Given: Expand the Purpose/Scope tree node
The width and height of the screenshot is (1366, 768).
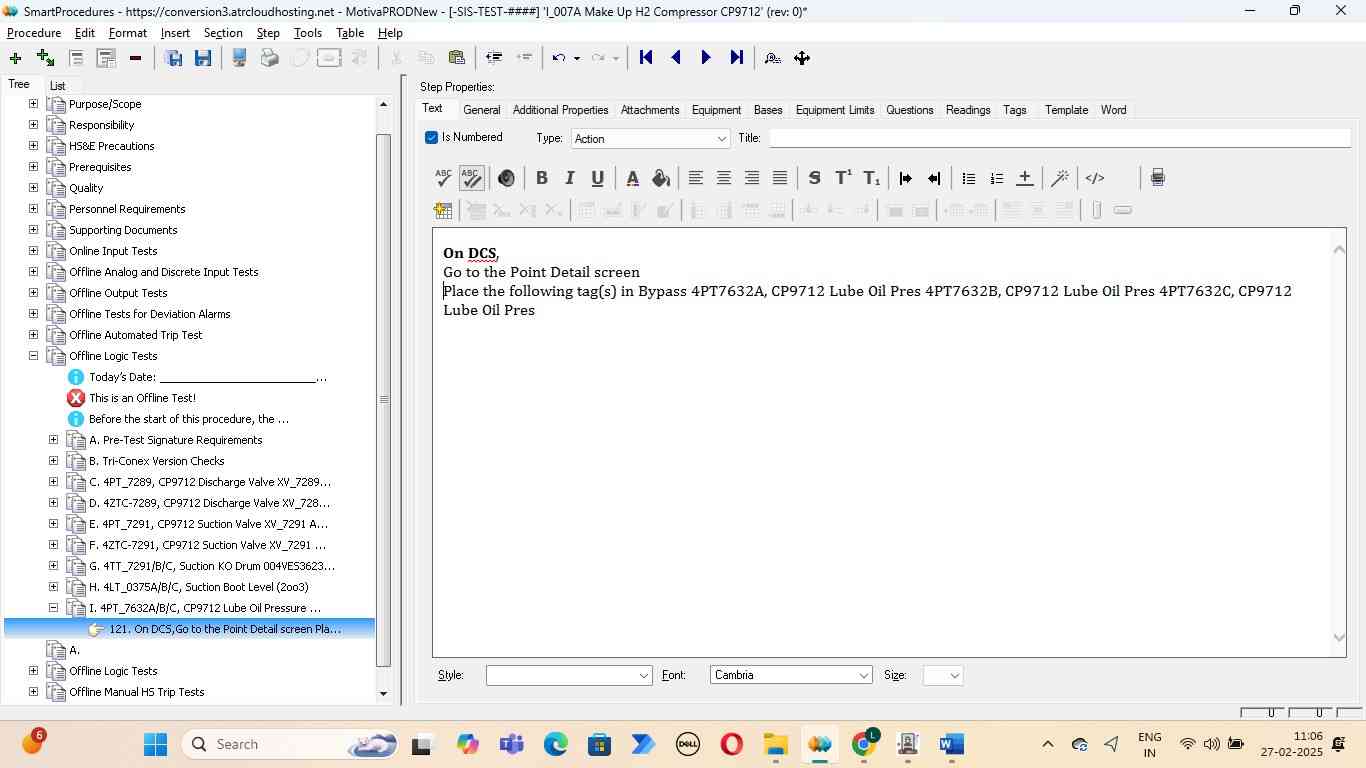Looking at the screenshot, I should (33, 104).
